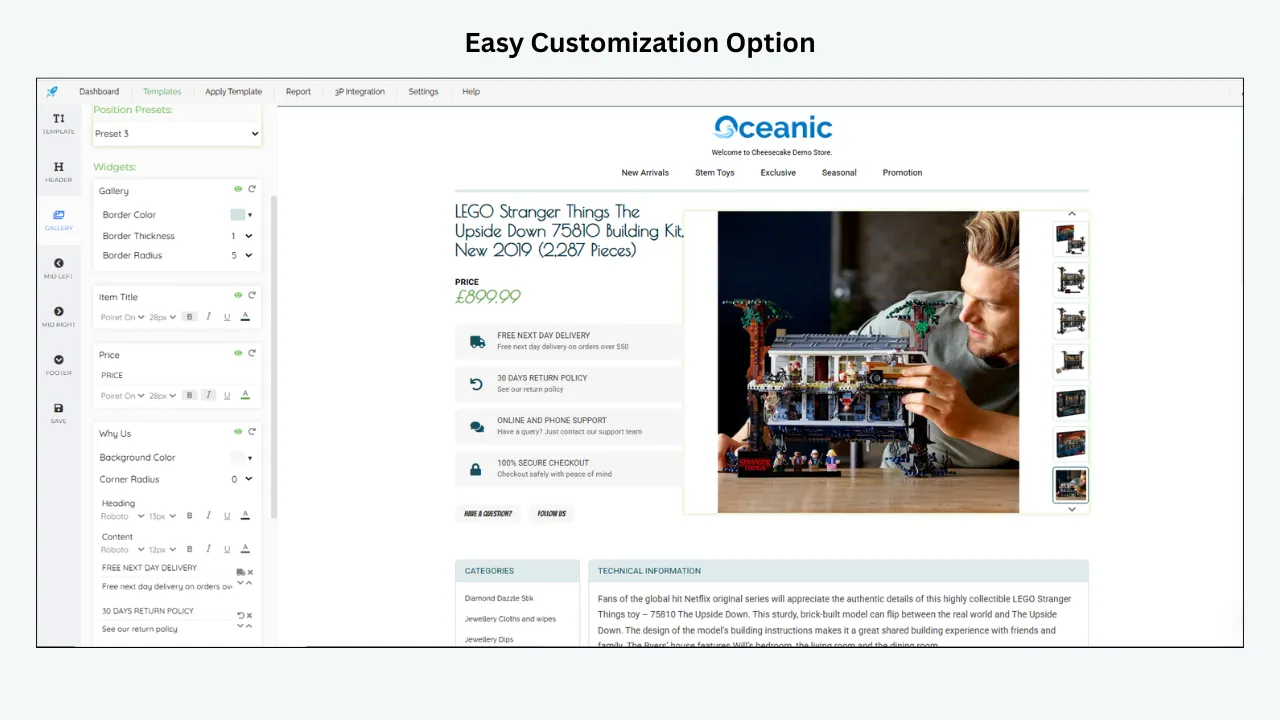1280x720 pixels.
Task: Make the Price text bold
Action: tap(189, 395)
